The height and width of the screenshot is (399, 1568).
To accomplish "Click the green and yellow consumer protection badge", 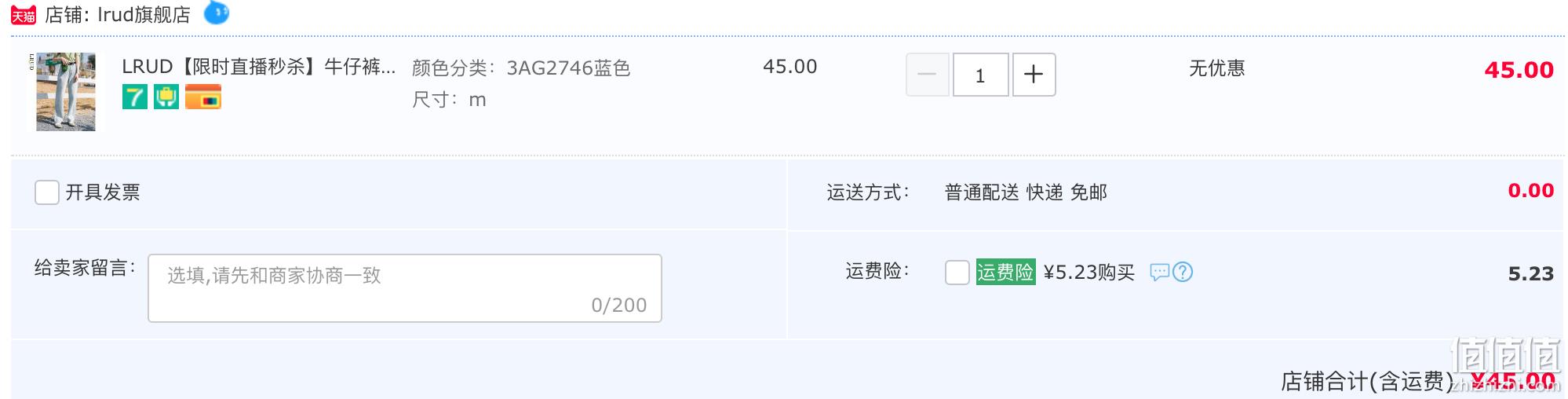I will [166, 97].
